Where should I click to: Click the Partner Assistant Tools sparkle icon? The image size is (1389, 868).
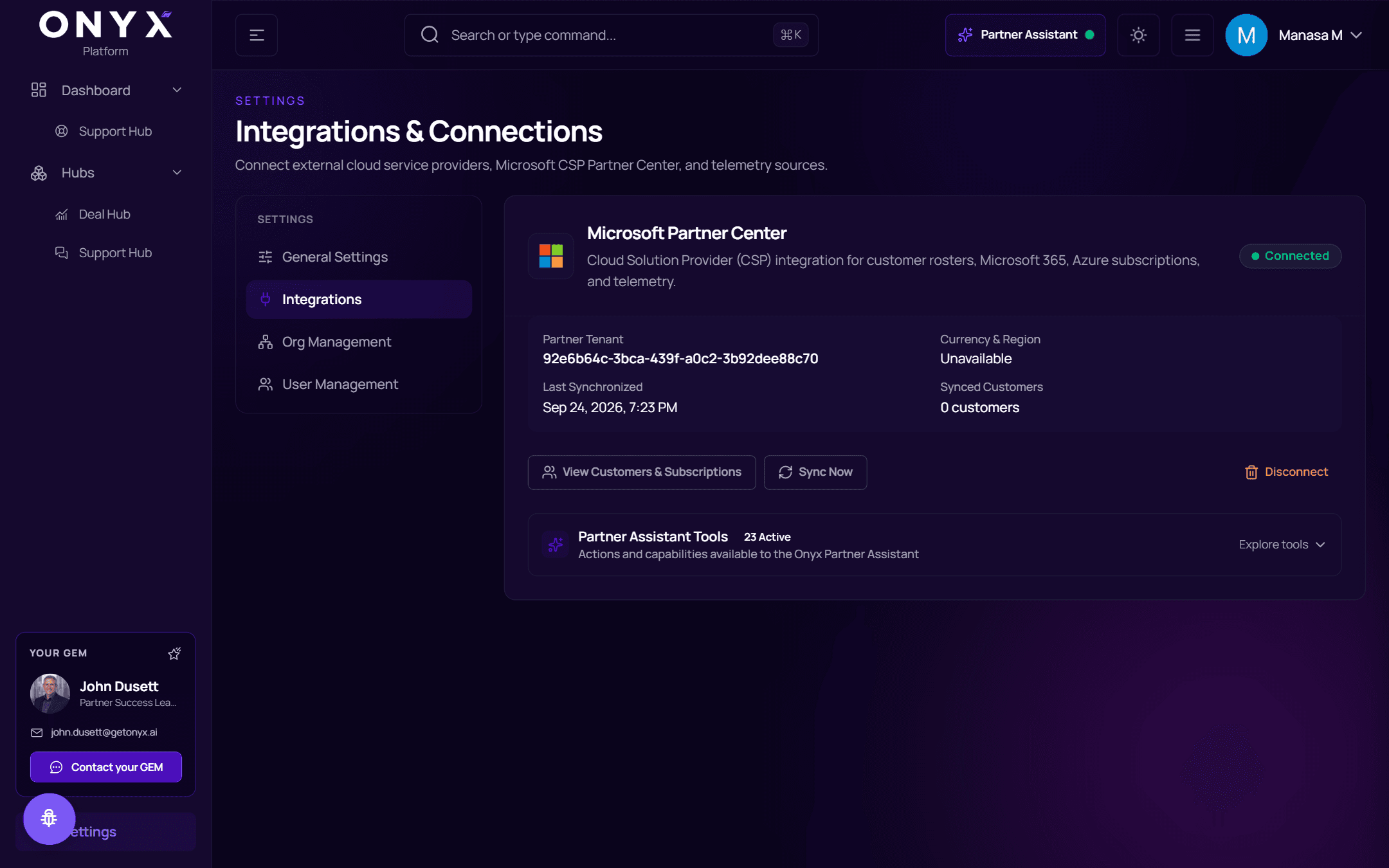(x=556, y=545)
